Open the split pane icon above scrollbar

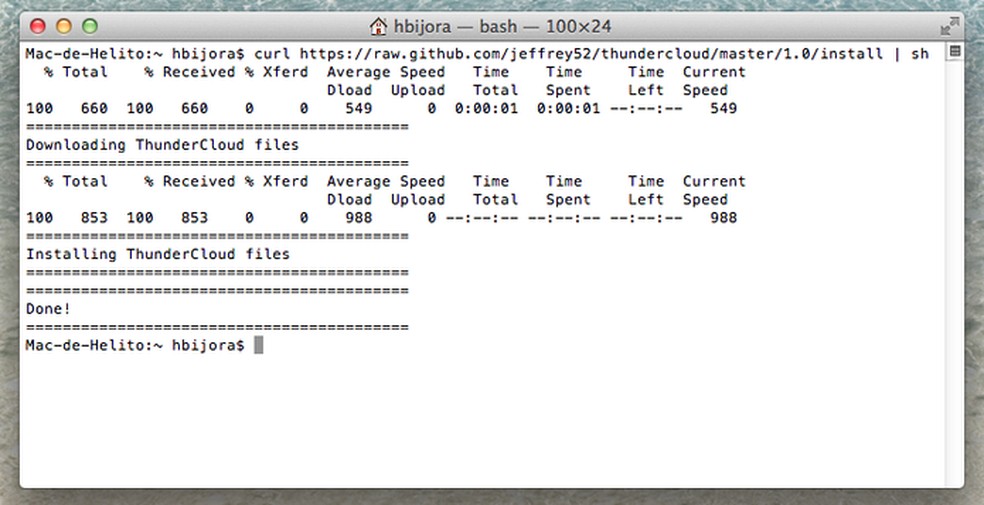click(955, 51)
